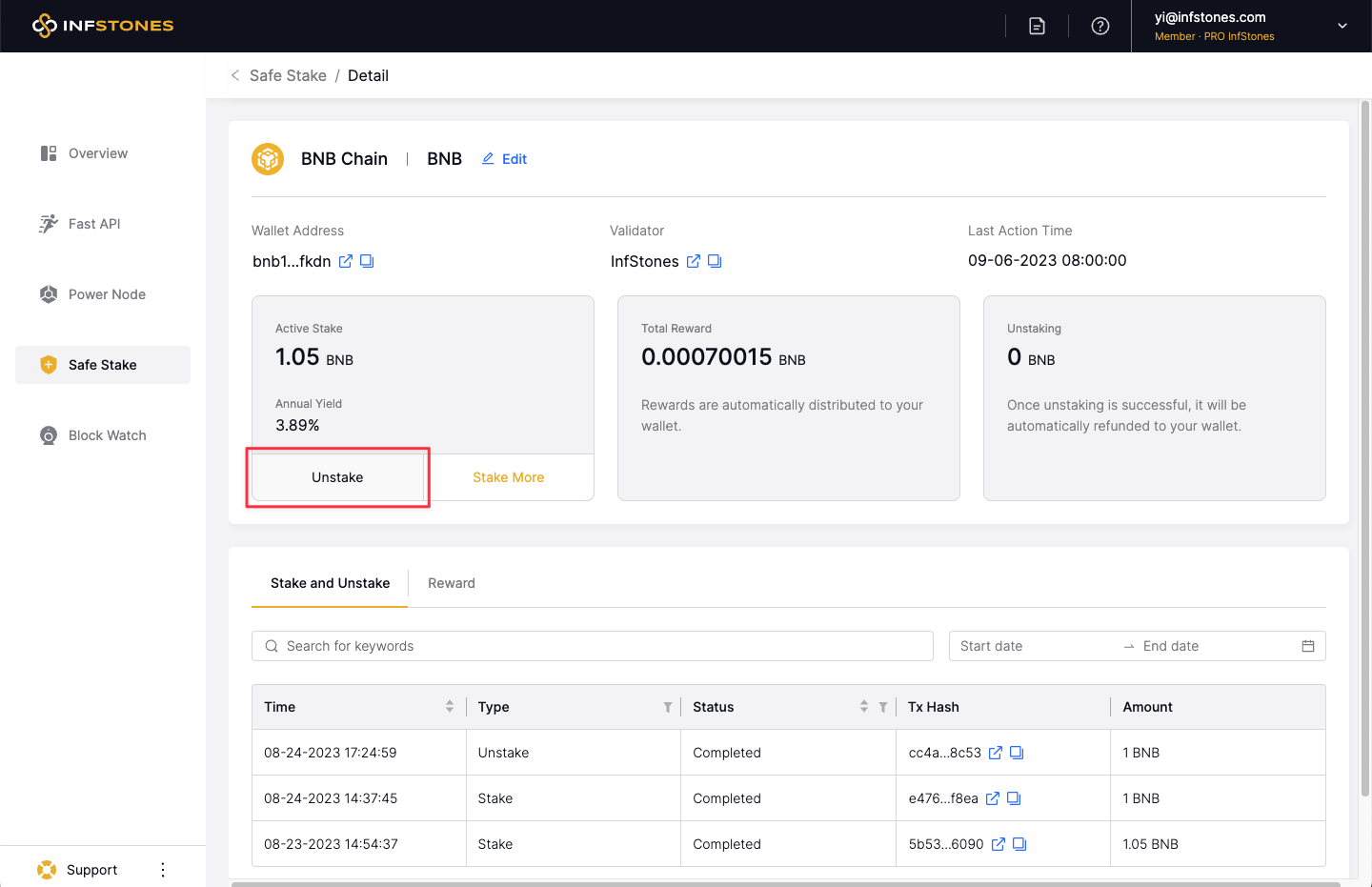The image size is (1372, 887).
Task: Click the Stake More button
Action: 508,477
